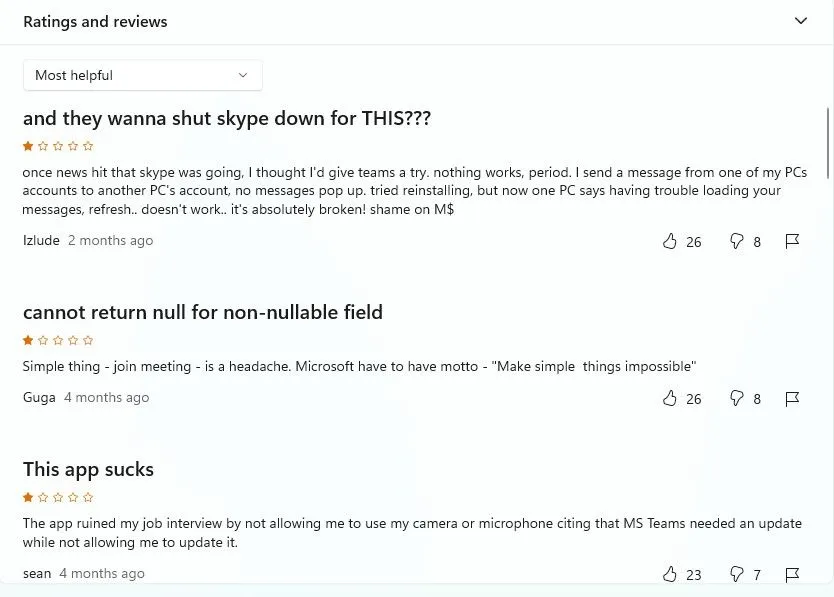This screenshot has height=597, width=834.
Task: Dislike Izlude's review with thumbs down icon
Action: pos(736,241)
